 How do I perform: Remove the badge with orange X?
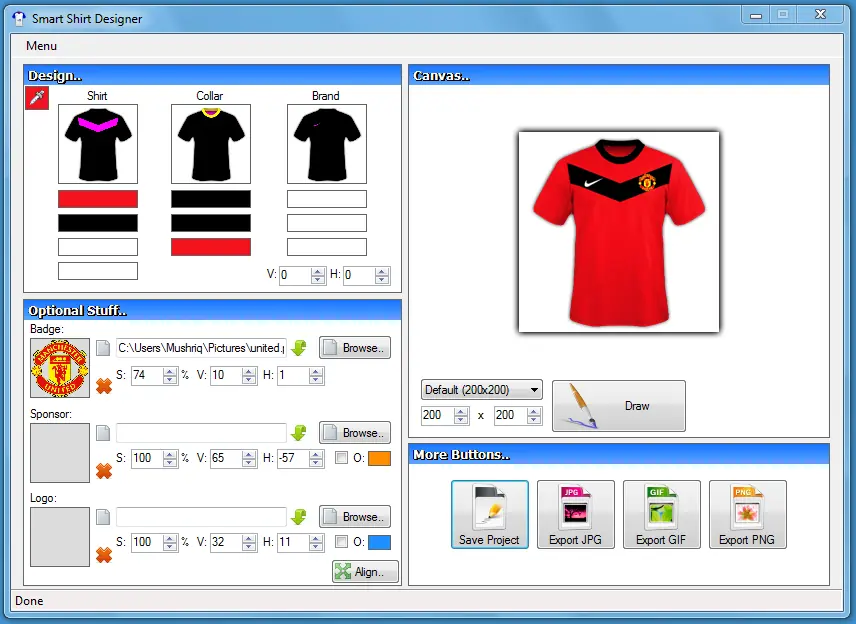click(x=104, y=386)
